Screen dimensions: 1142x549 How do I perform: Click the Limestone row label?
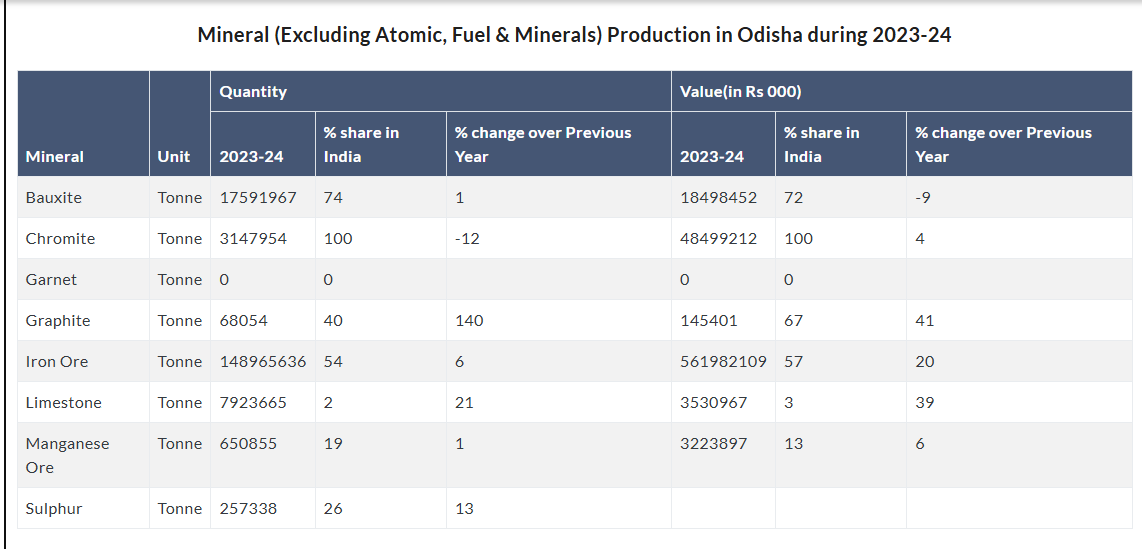[x=64, y=402]
